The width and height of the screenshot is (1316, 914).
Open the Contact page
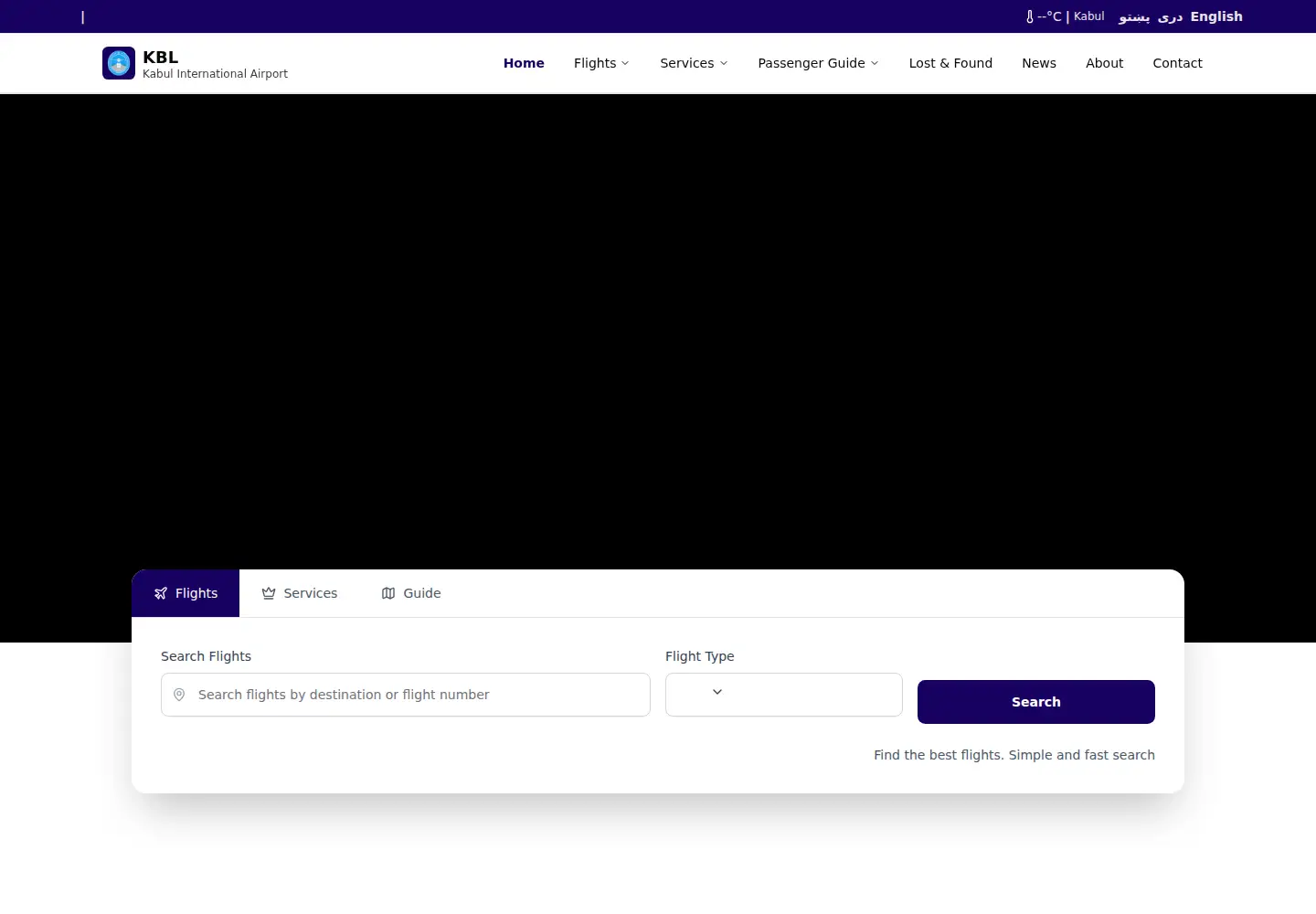(1177, 63)
